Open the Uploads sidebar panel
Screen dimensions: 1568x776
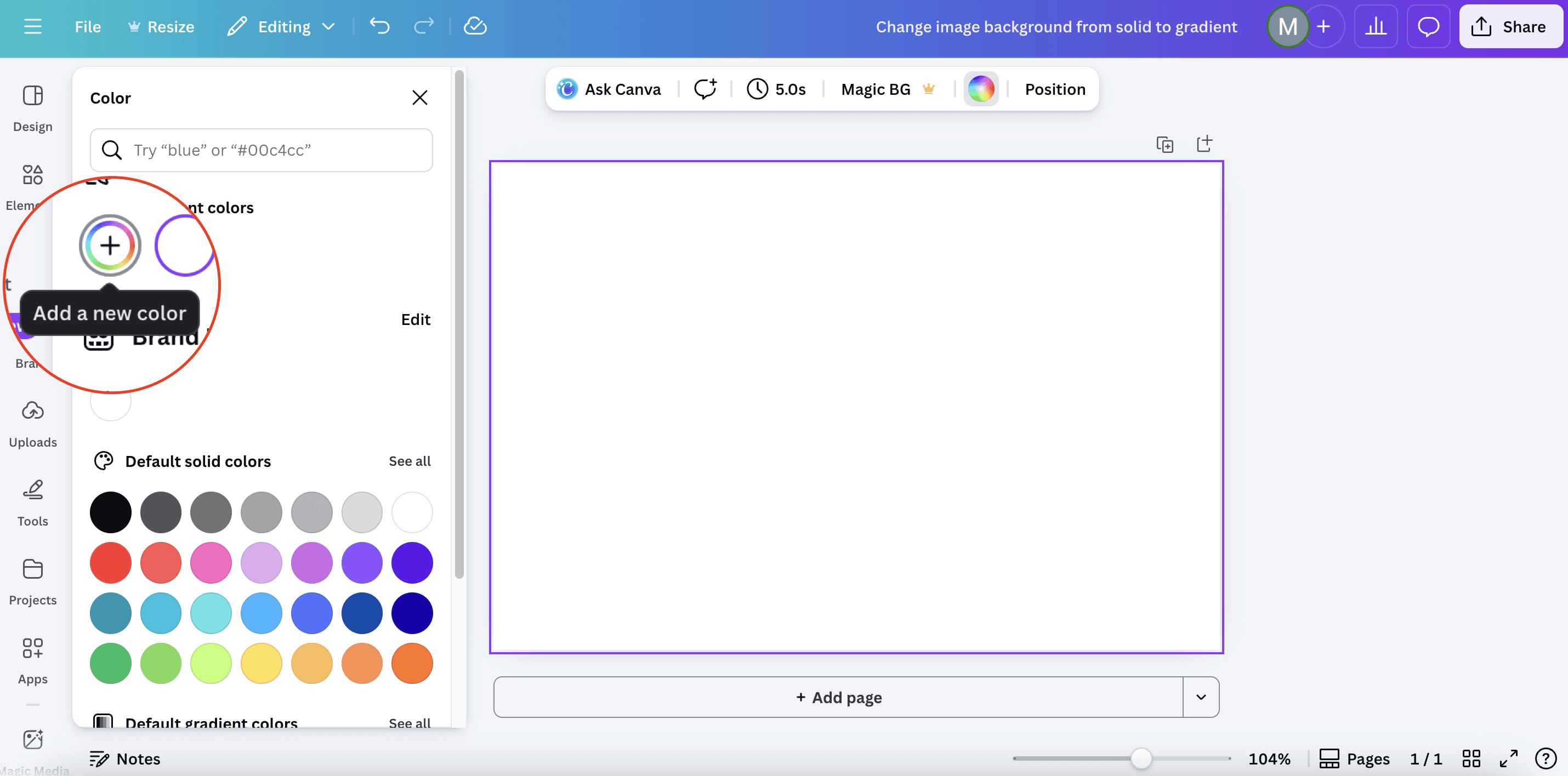33,424
